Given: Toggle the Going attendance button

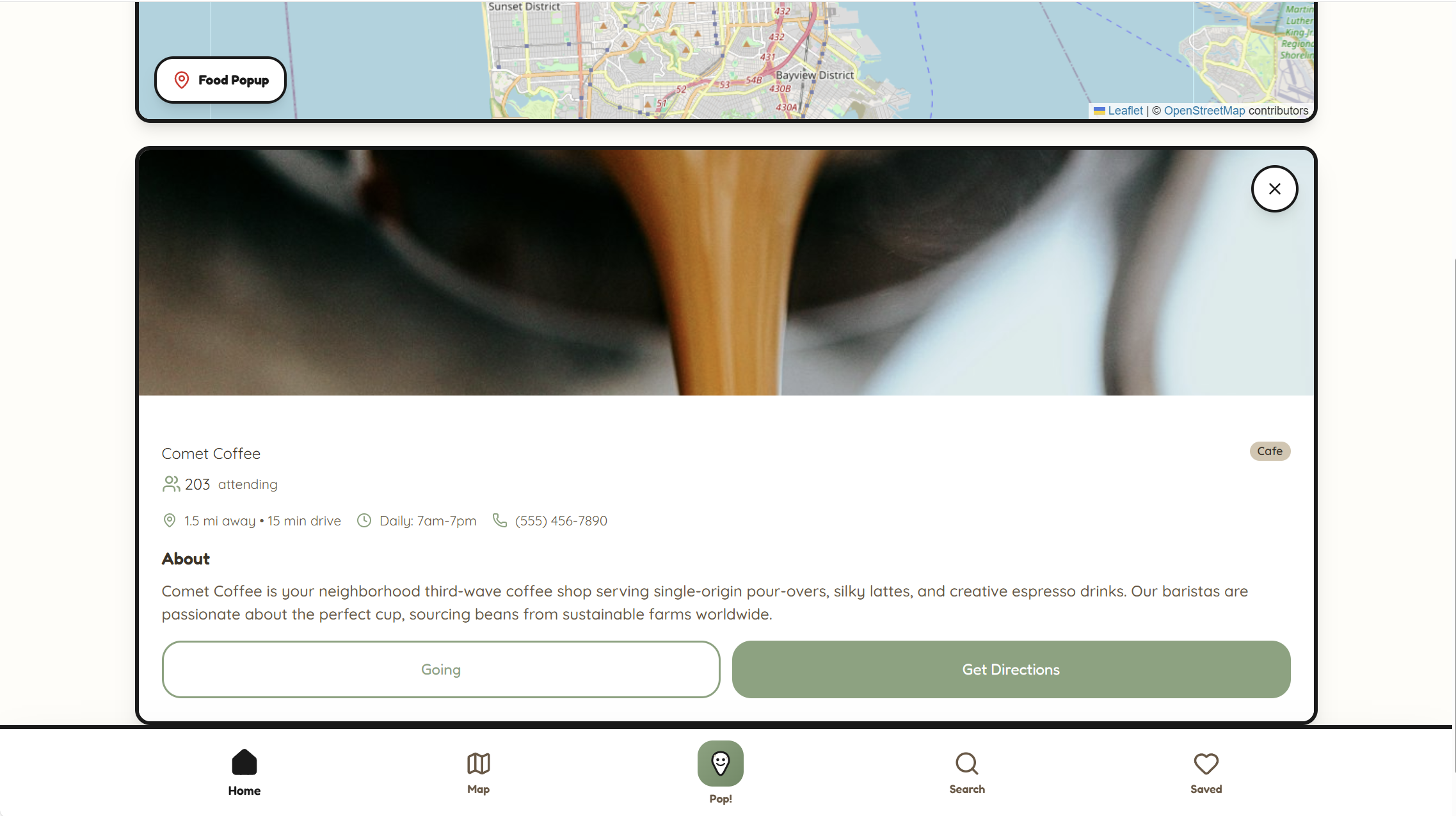Looking at the screenshot, I should point(440,669).
